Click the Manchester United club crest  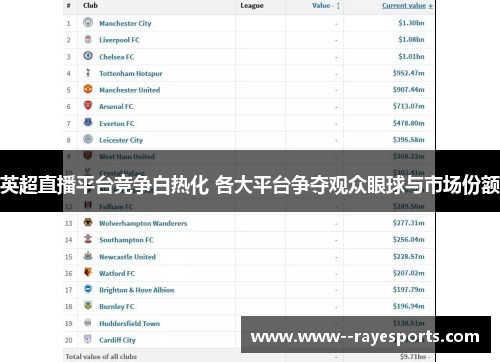pos(88,89)
